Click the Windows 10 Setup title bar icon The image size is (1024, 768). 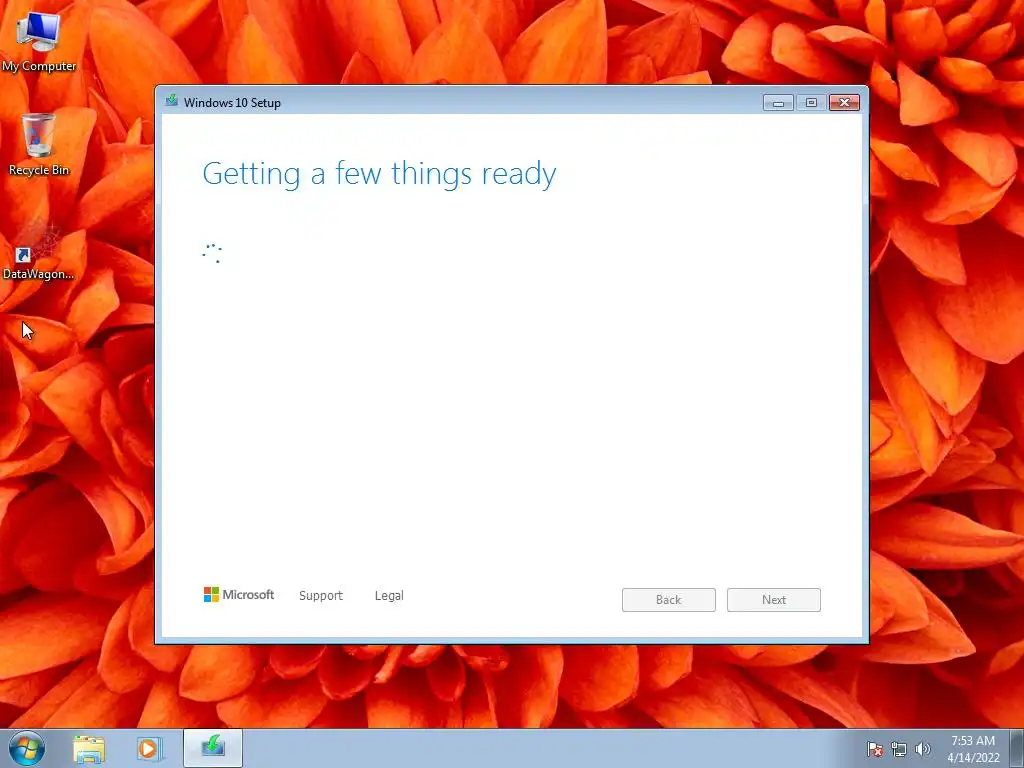tap(172, 101)
